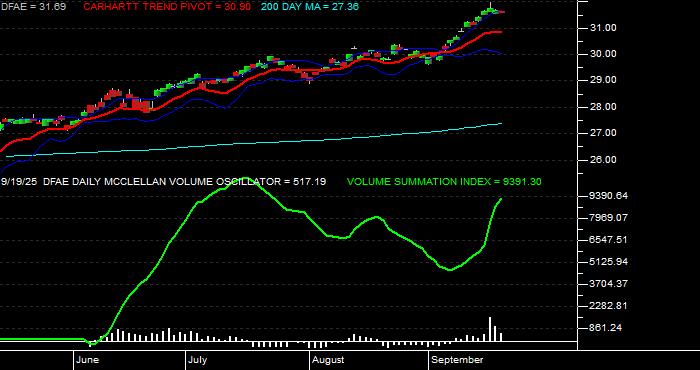Click the 7969.07 summation axis value
Viewport: 700px width, 370px height.
tap(609, 218)
